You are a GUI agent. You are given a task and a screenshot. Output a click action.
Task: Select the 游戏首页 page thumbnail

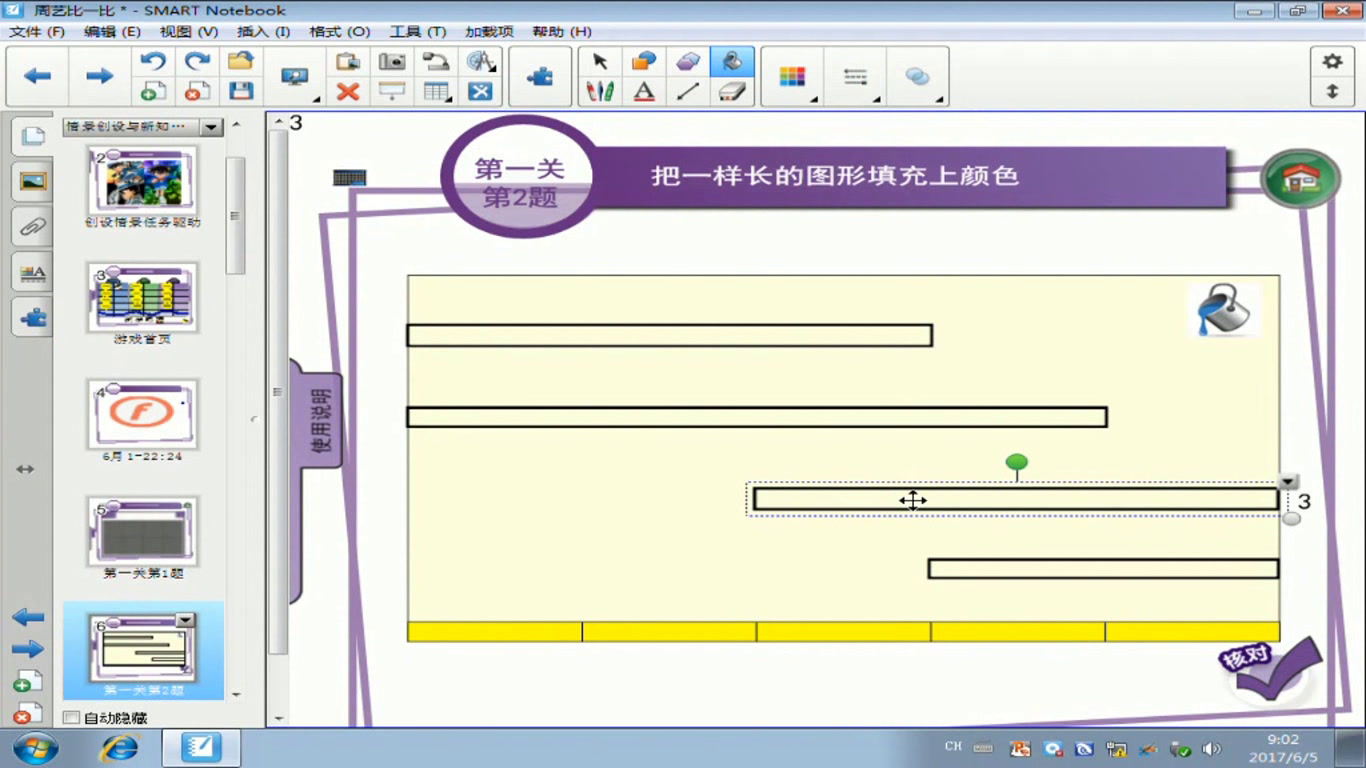(x=142, y=297)
